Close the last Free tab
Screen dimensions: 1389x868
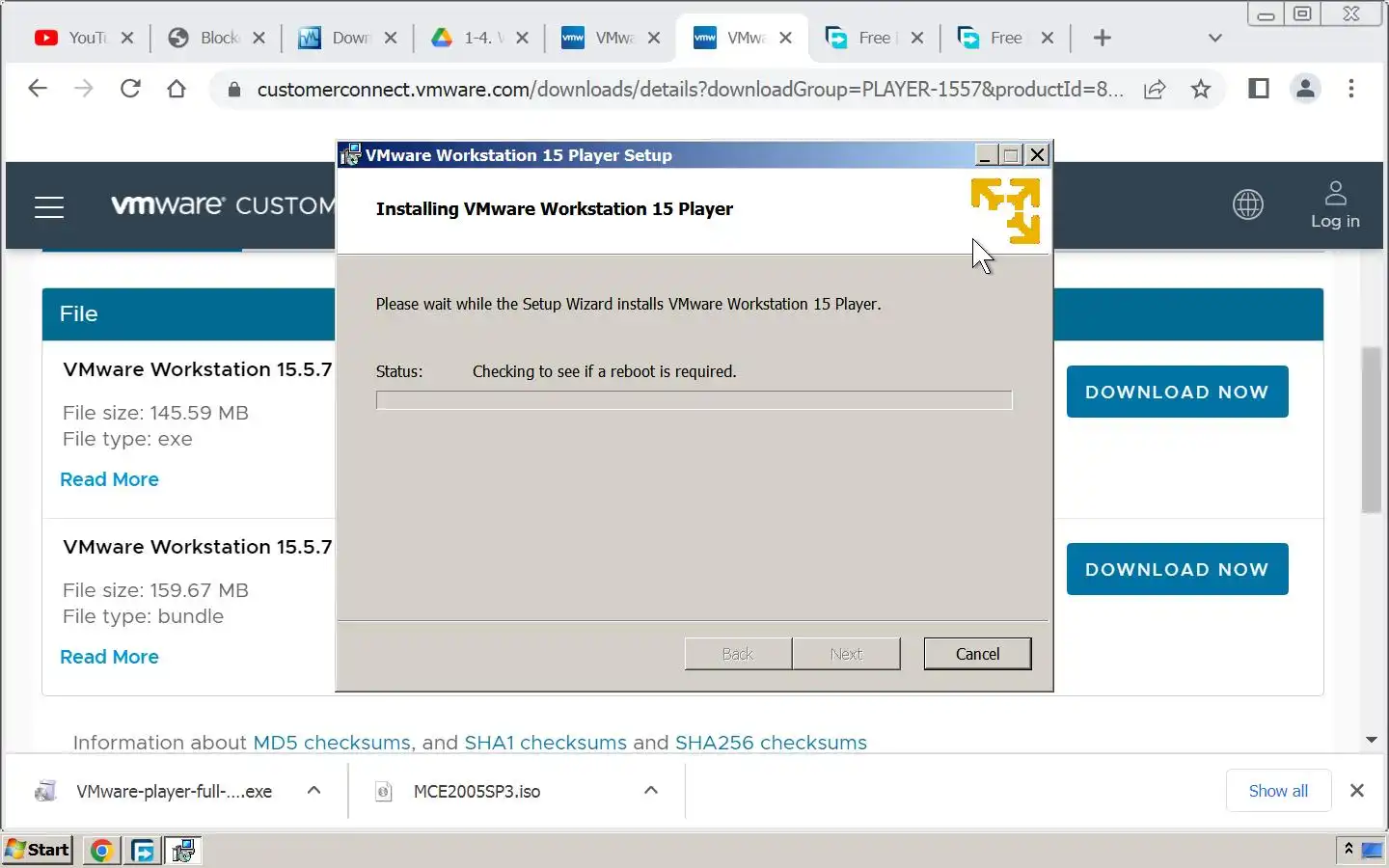(1048, 38)
